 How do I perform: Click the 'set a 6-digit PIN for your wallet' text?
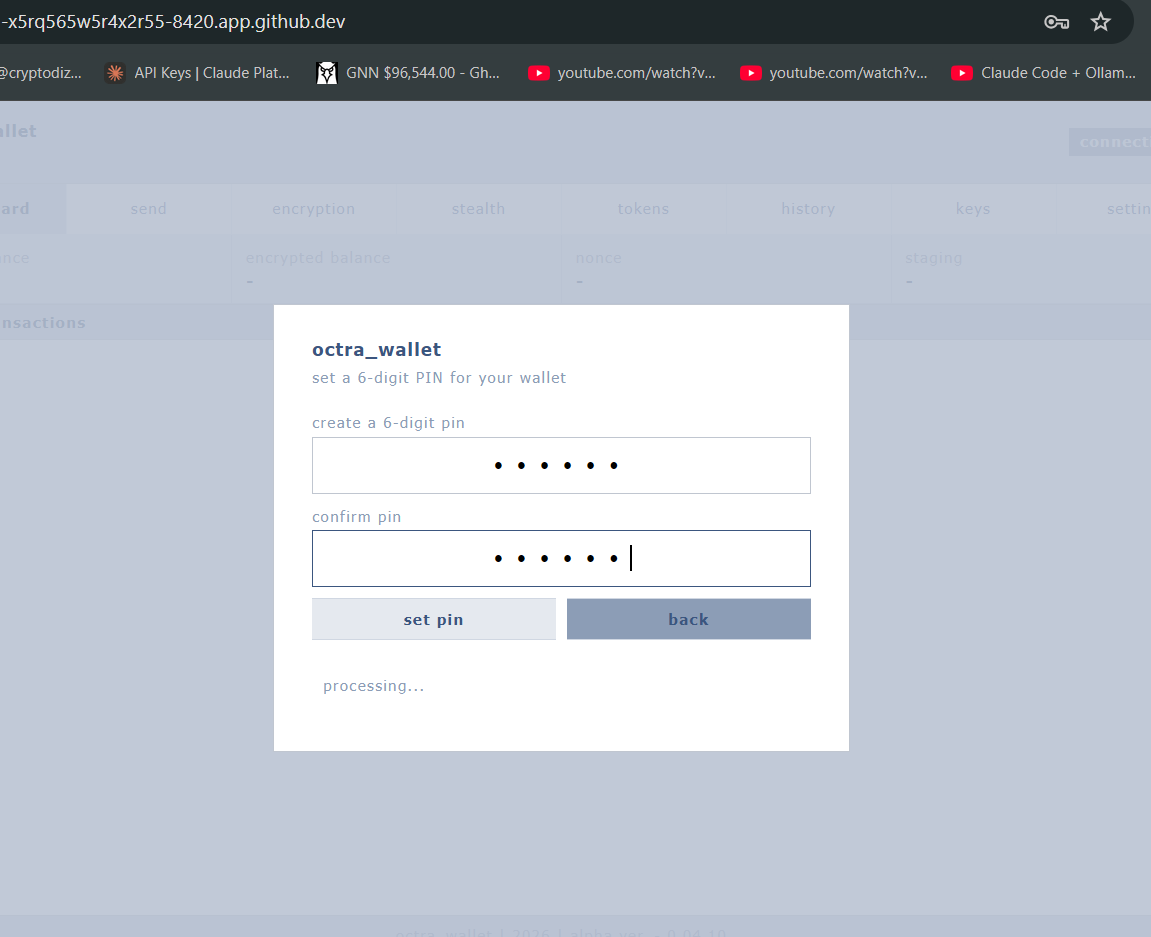pos(439,377)
